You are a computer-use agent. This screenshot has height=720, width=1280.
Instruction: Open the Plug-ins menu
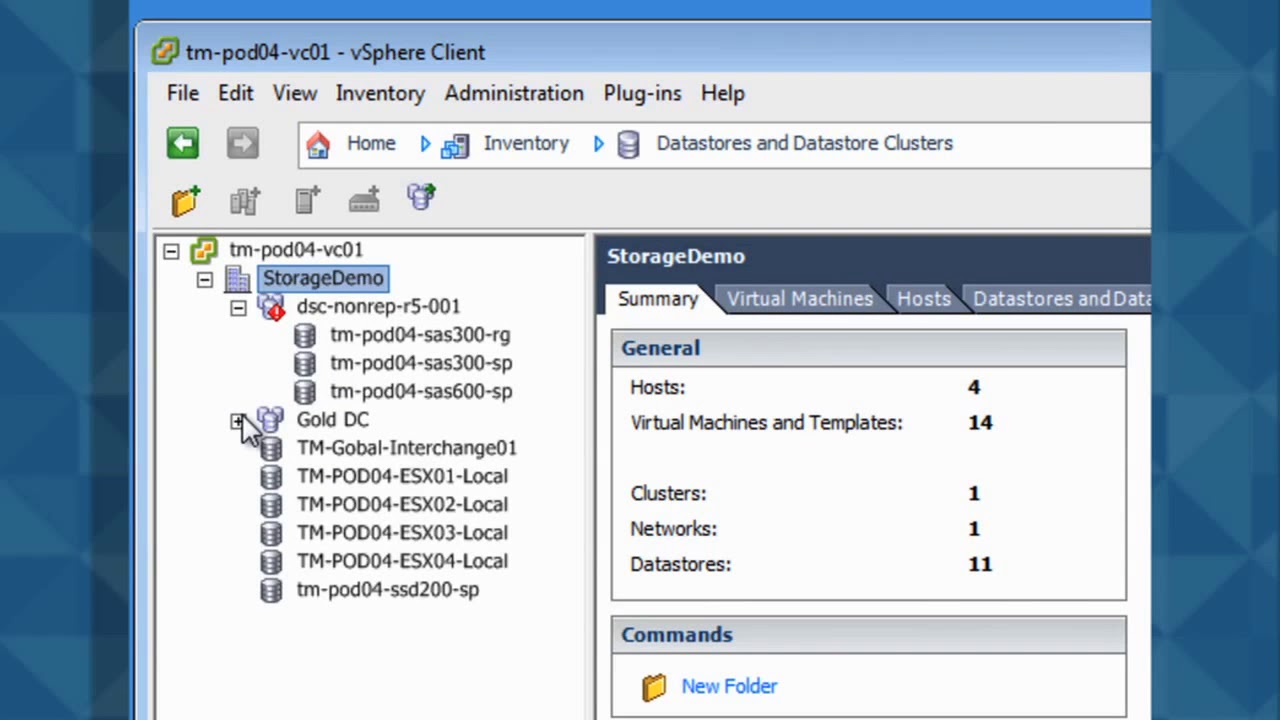642,93
